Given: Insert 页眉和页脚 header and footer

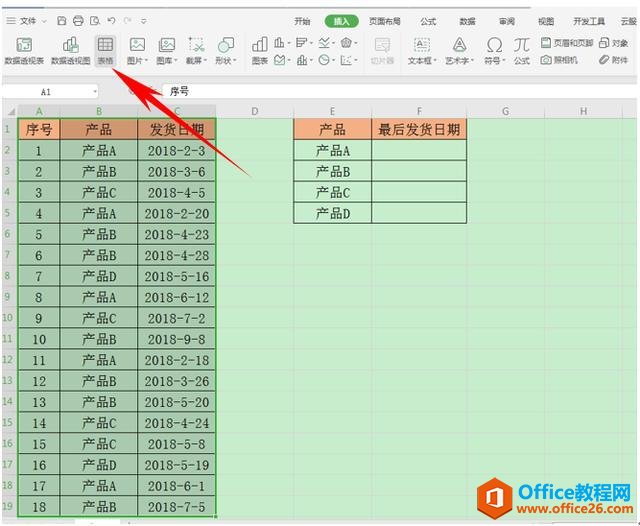Looking at the screenshot, I should tap(567, 43).
